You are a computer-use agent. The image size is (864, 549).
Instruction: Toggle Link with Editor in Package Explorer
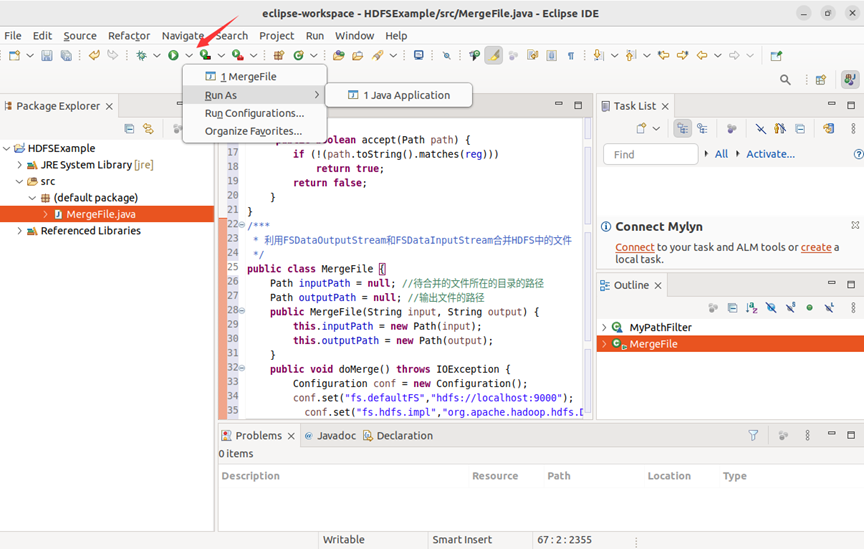tap(149, 128)
